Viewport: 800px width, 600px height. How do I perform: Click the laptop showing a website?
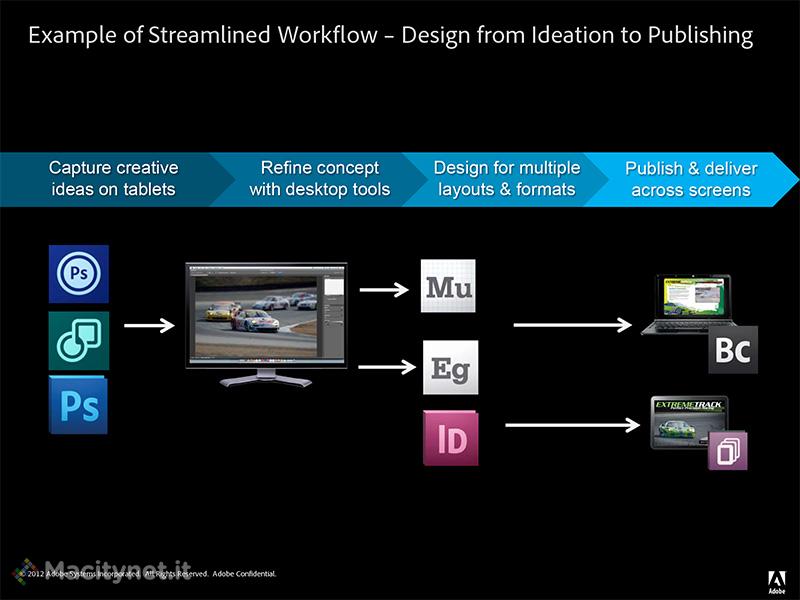pyautogui.click(x=689, y=305)
